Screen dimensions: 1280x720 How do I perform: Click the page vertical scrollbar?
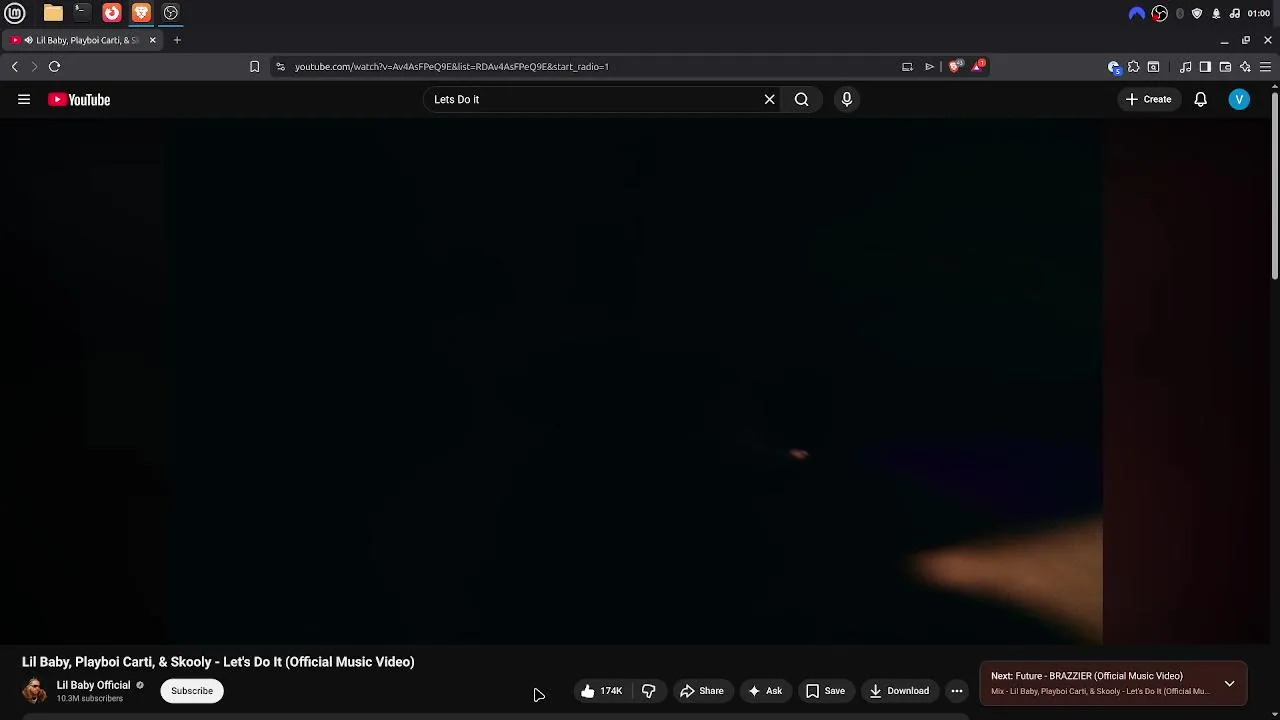tap(1275, 185)
